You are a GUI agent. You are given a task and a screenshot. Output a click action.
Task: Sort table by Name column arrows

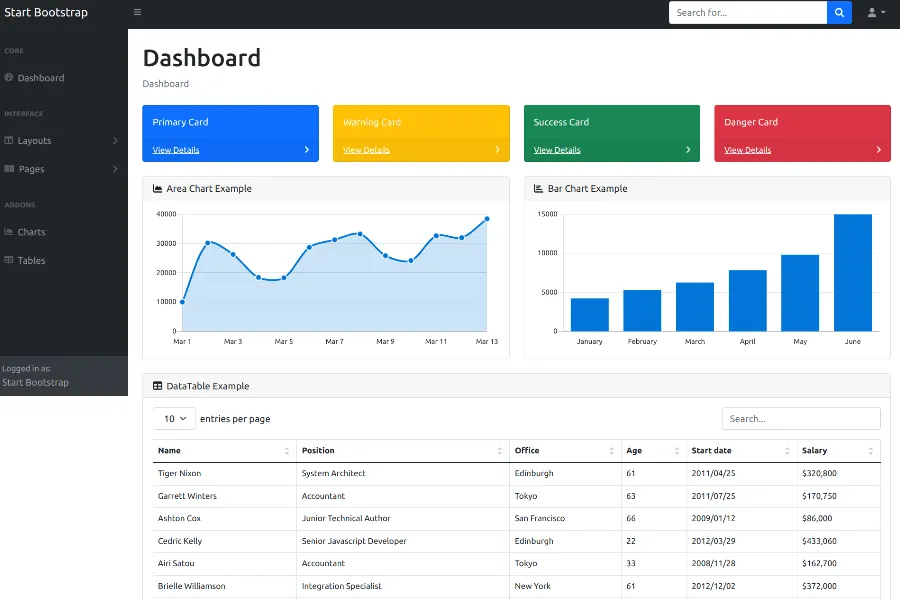(x=287, y=451)
